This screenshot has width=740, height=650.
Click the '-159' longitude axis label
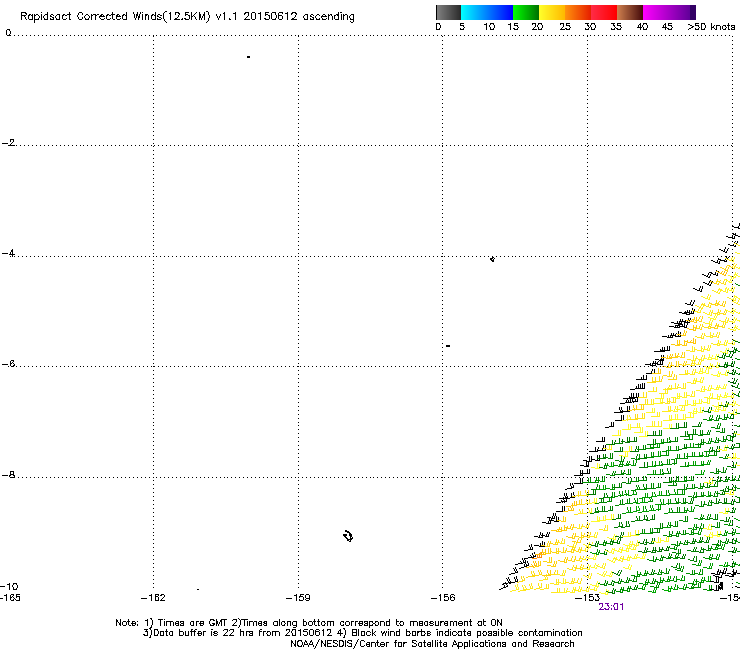click(x=298, y=598)
